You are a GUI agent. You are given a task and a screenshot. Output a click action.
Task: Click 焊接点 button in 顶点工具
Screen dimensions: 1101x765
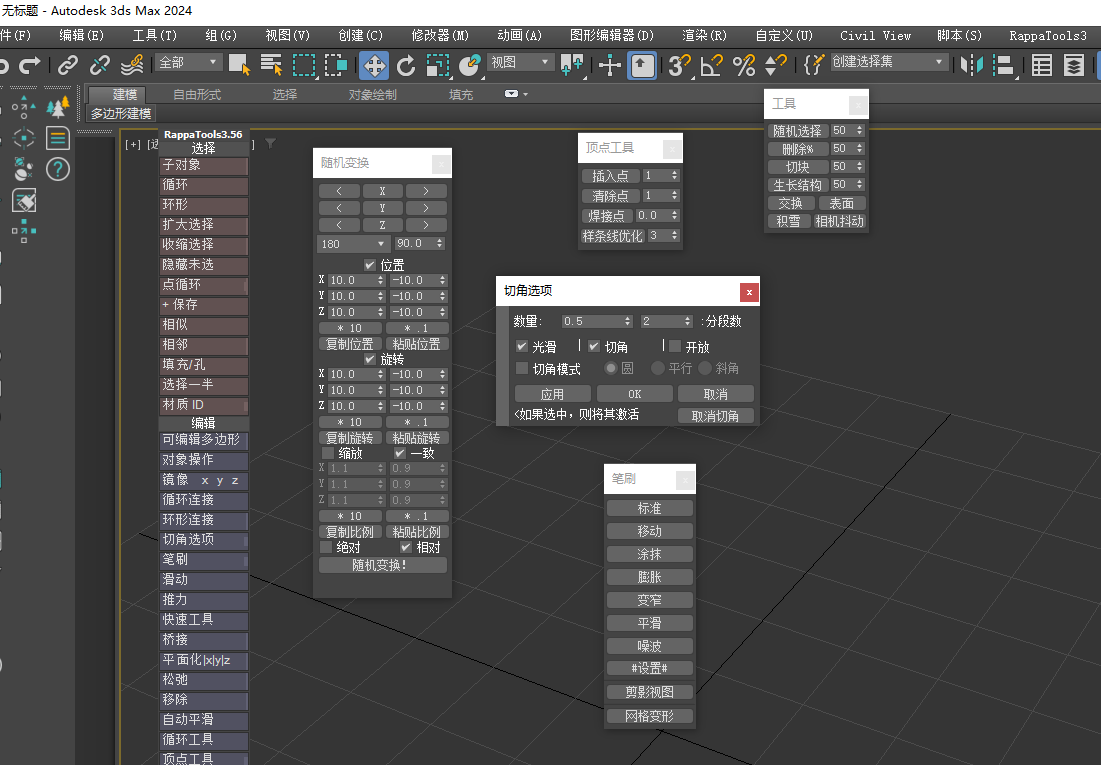tap(607, 216)
